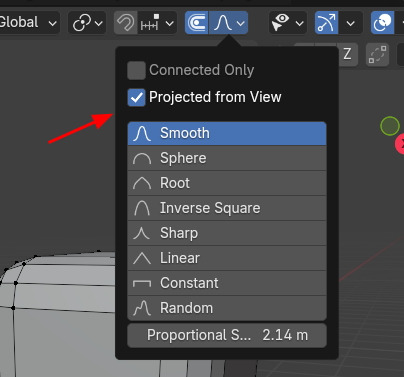404x377 pixels.
Task: Open the gizmo options dropdown arrow
Action: coord(350,23)
